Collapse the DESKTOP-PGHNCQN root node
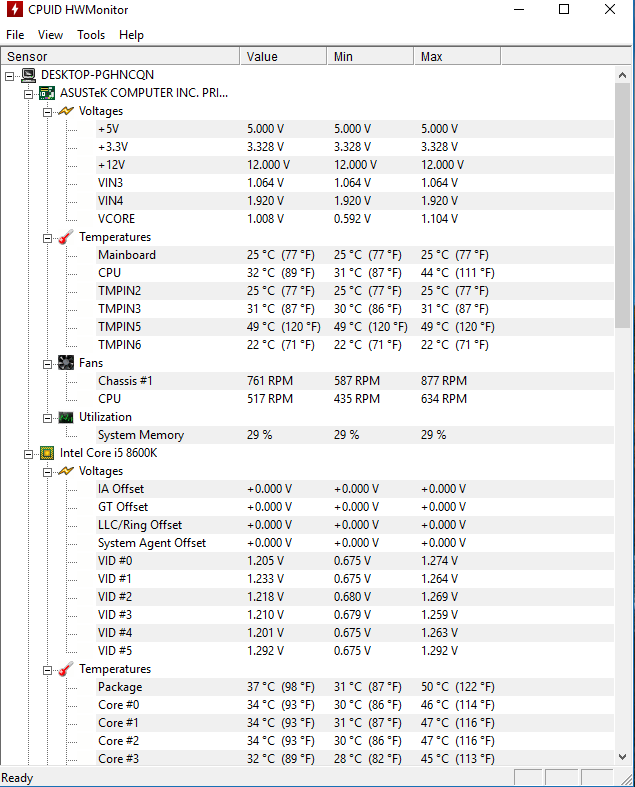The height and width of the screenshot is (787, 635). [x=10, y=76]
